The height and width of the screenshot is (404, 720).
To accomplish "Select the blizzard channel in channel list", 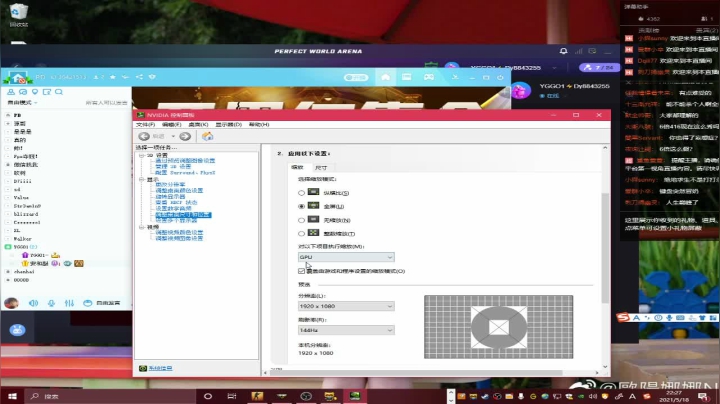I will (x=26, y=214).
